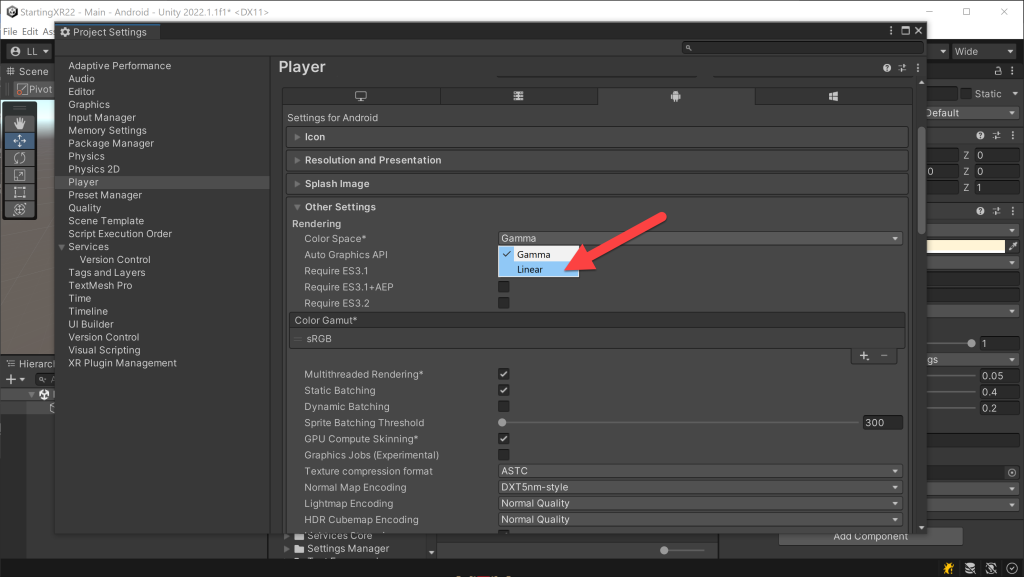Open the color eyedropper in Inspector

pos(1012,246)
